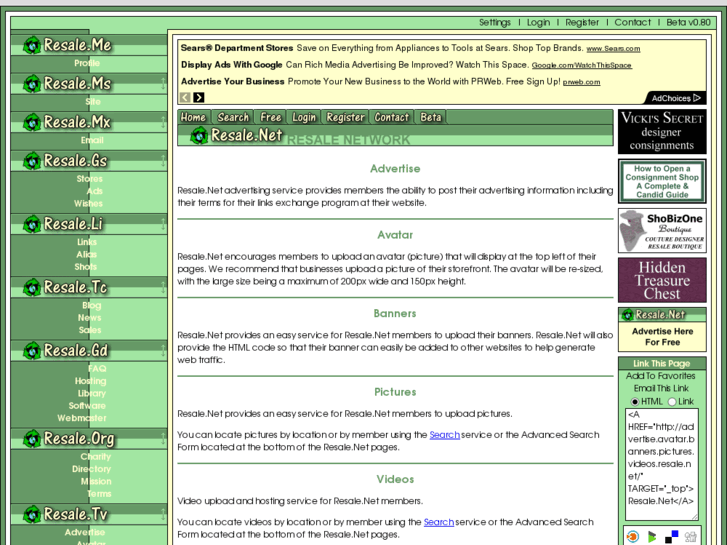Click Email This Link
Viewport: 727px width, 545px height.
coord(661,388)
